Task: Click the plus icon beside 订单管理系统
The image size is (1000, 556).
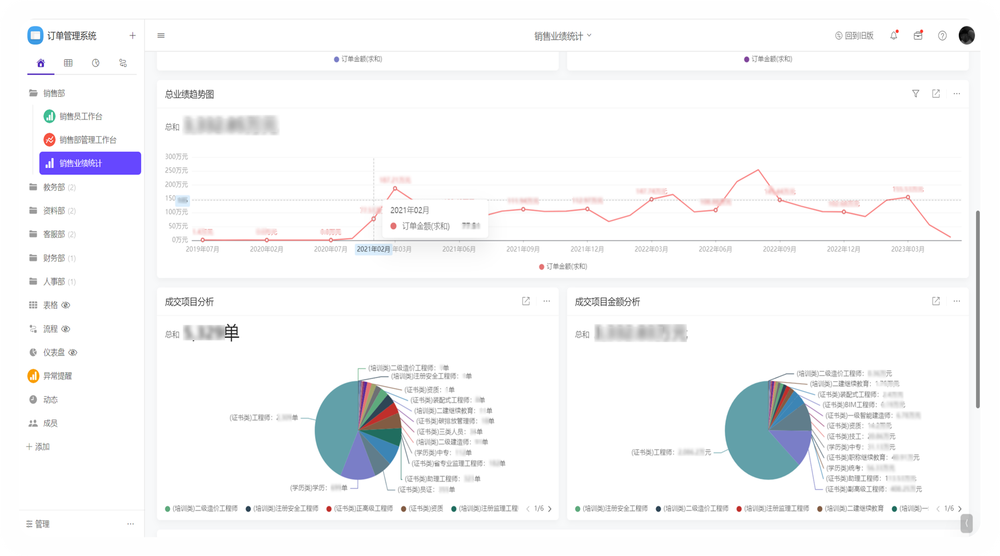Action: 132,35
